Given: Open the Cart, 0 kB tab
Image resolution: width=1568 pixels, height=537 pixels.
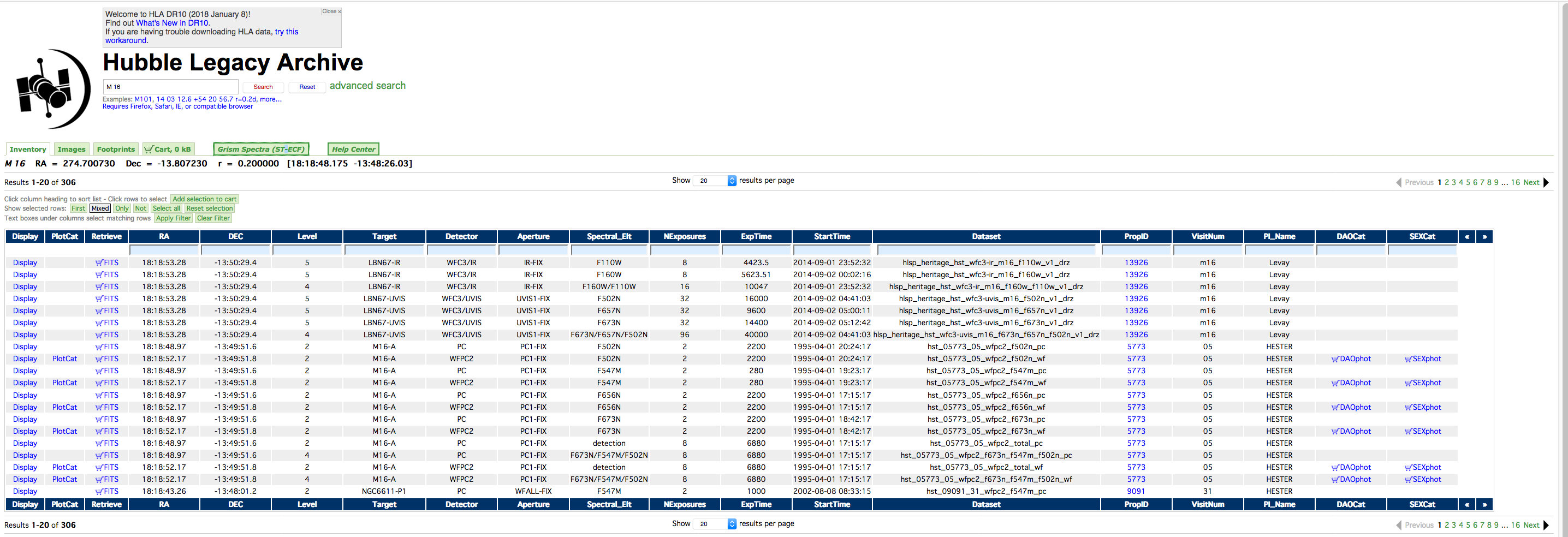Looking at the screenshot, I should [168, 149].
